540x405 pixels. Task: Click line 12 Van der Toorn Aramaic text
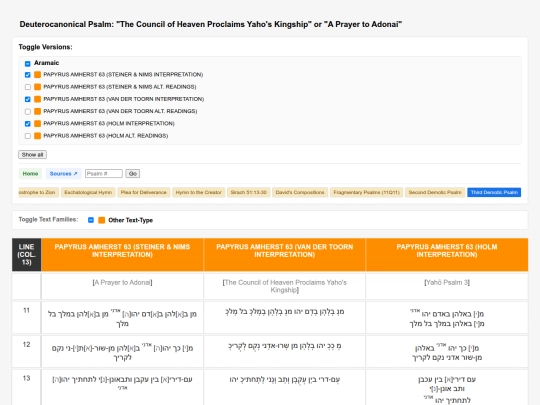284,346
